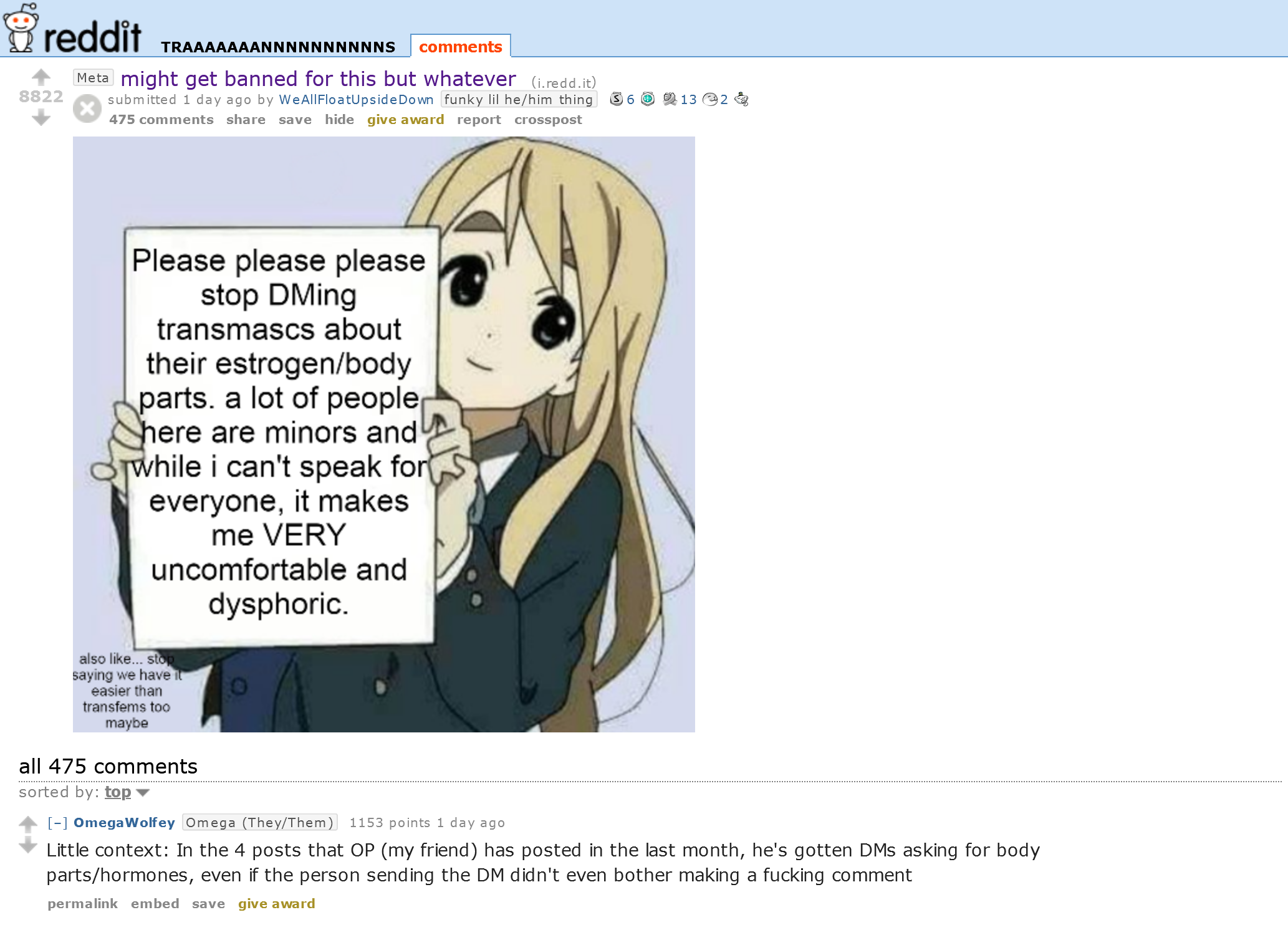
Task: Open the TRAAAAAAANNNNNNNNNNS subreddit link
Action: [278, 47]
